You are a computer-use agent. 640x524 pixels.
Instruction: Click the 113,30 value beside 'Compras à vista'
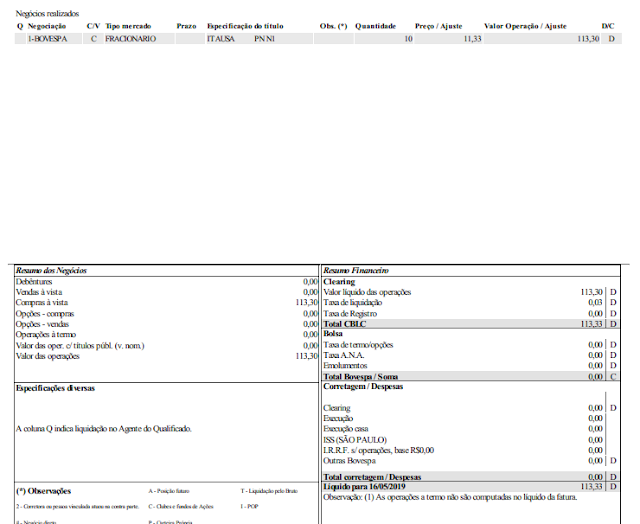[x=307, y=303]
